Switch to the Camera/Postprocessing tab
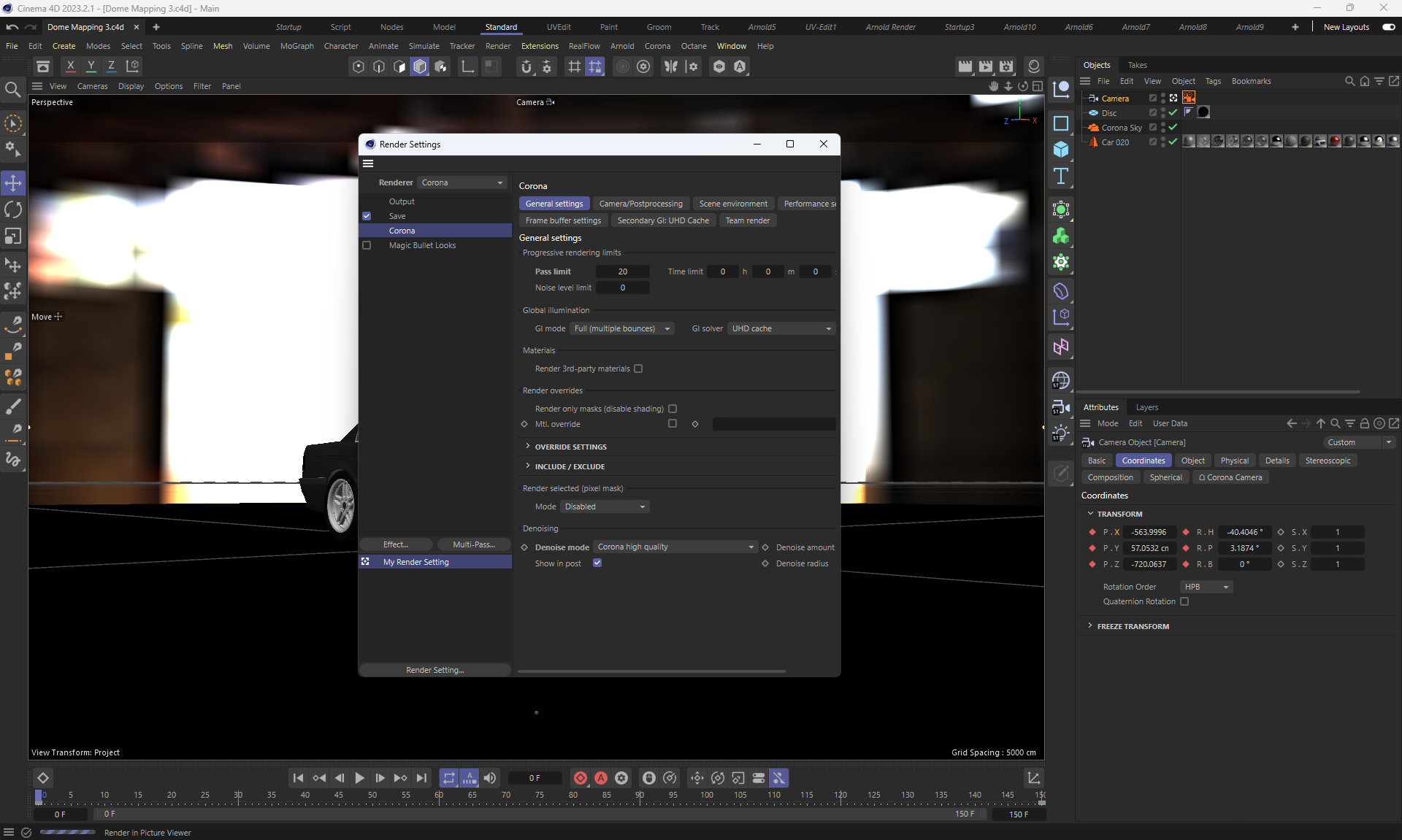The image size is (1402, 840). pos(640,204)
